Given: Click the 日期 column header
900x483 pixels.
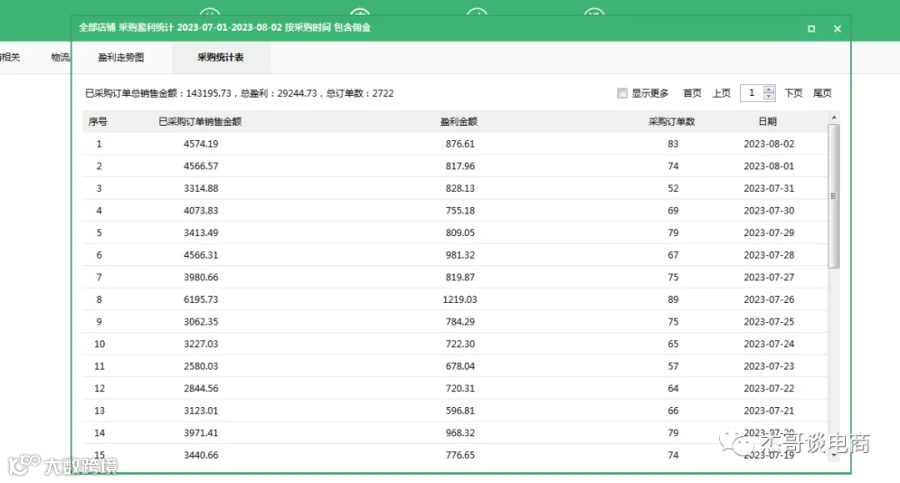Looking at the screenshot, I should [x=767, y=122].
